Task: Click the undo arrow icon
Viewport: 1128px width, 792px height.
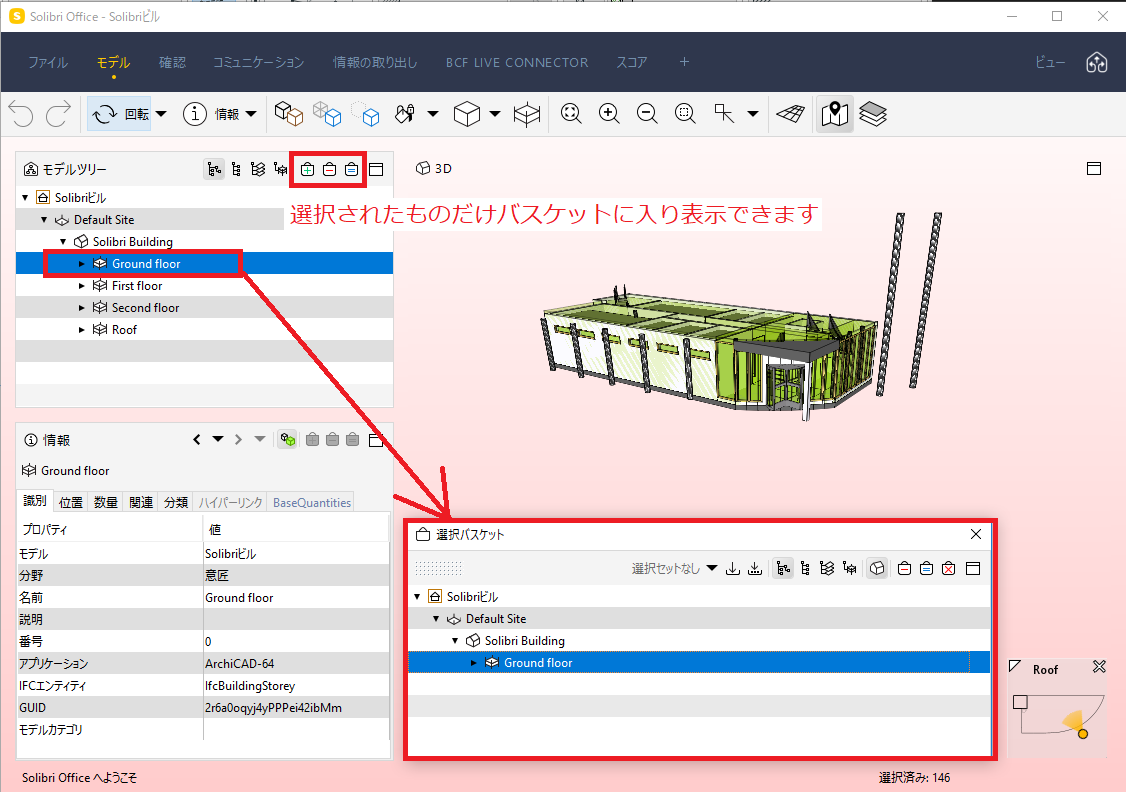Action: coord(21,114)
